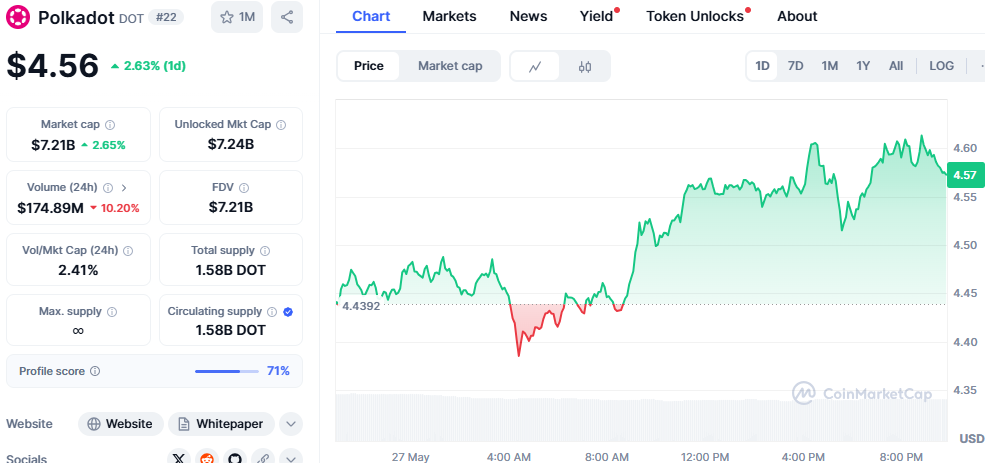Click the 12:00 PM time axis label
The width and height of the screenshot is (985, 463).
pos(704,457)
